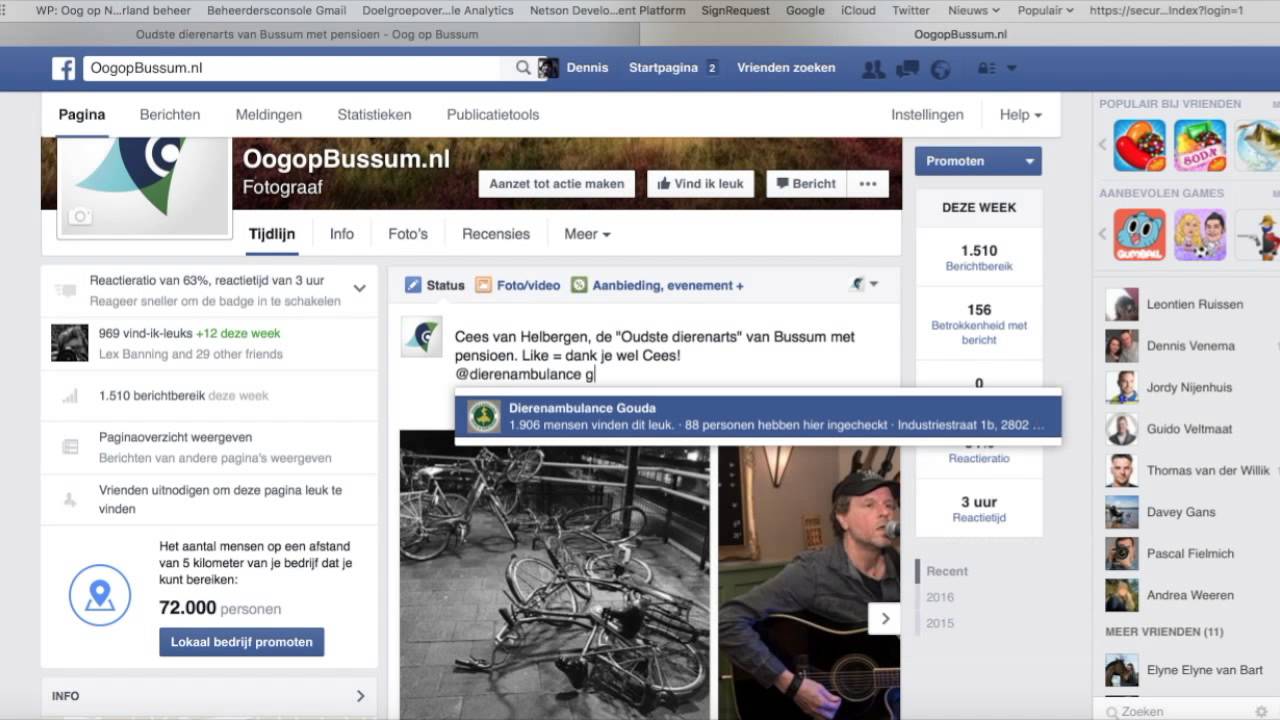Show next photo arrow

click(885, 619)
